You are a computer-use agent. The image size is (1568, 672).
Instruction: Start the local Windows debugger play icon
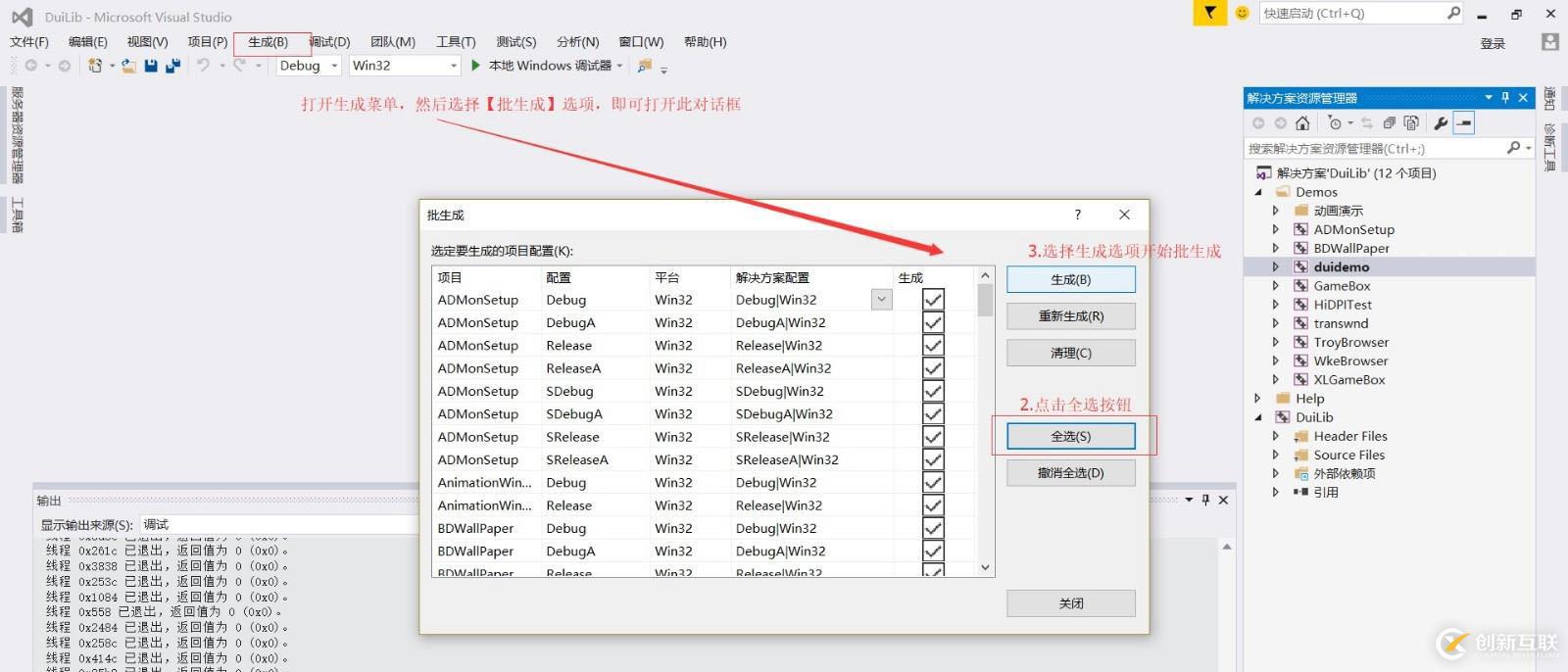[475, 66]
